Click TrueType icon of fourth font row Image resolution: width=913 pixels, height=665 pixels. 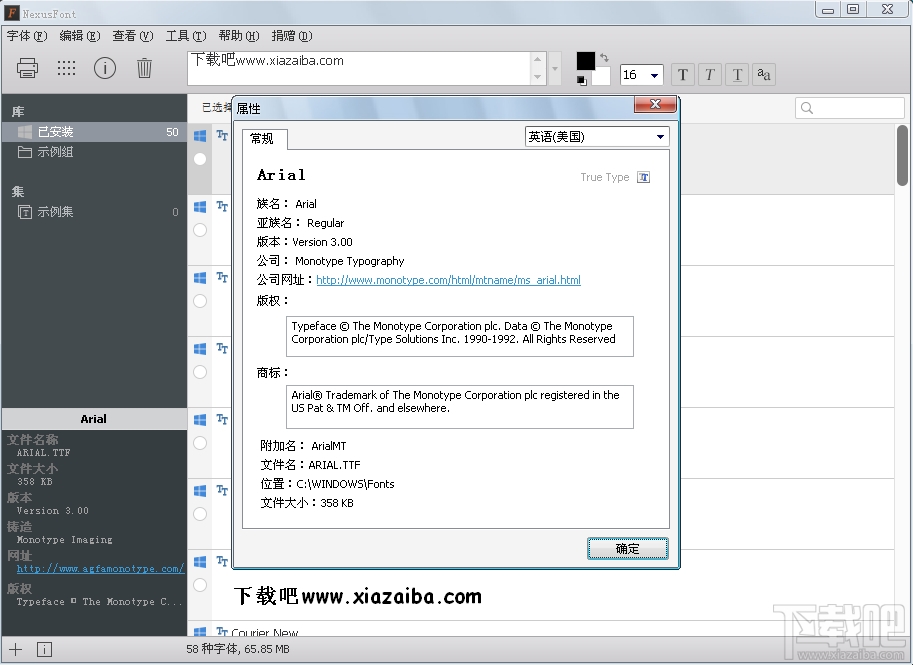[x=222, y=348]
